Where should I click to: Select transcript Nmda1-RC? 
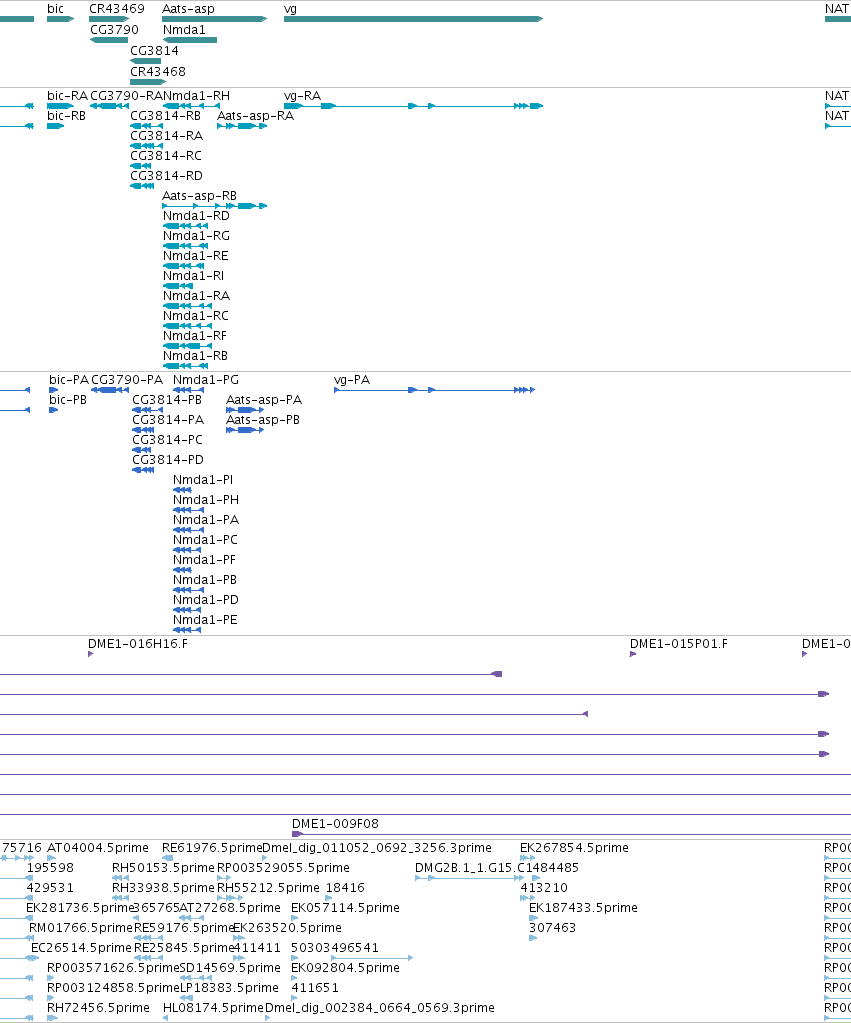pos(185,326)
